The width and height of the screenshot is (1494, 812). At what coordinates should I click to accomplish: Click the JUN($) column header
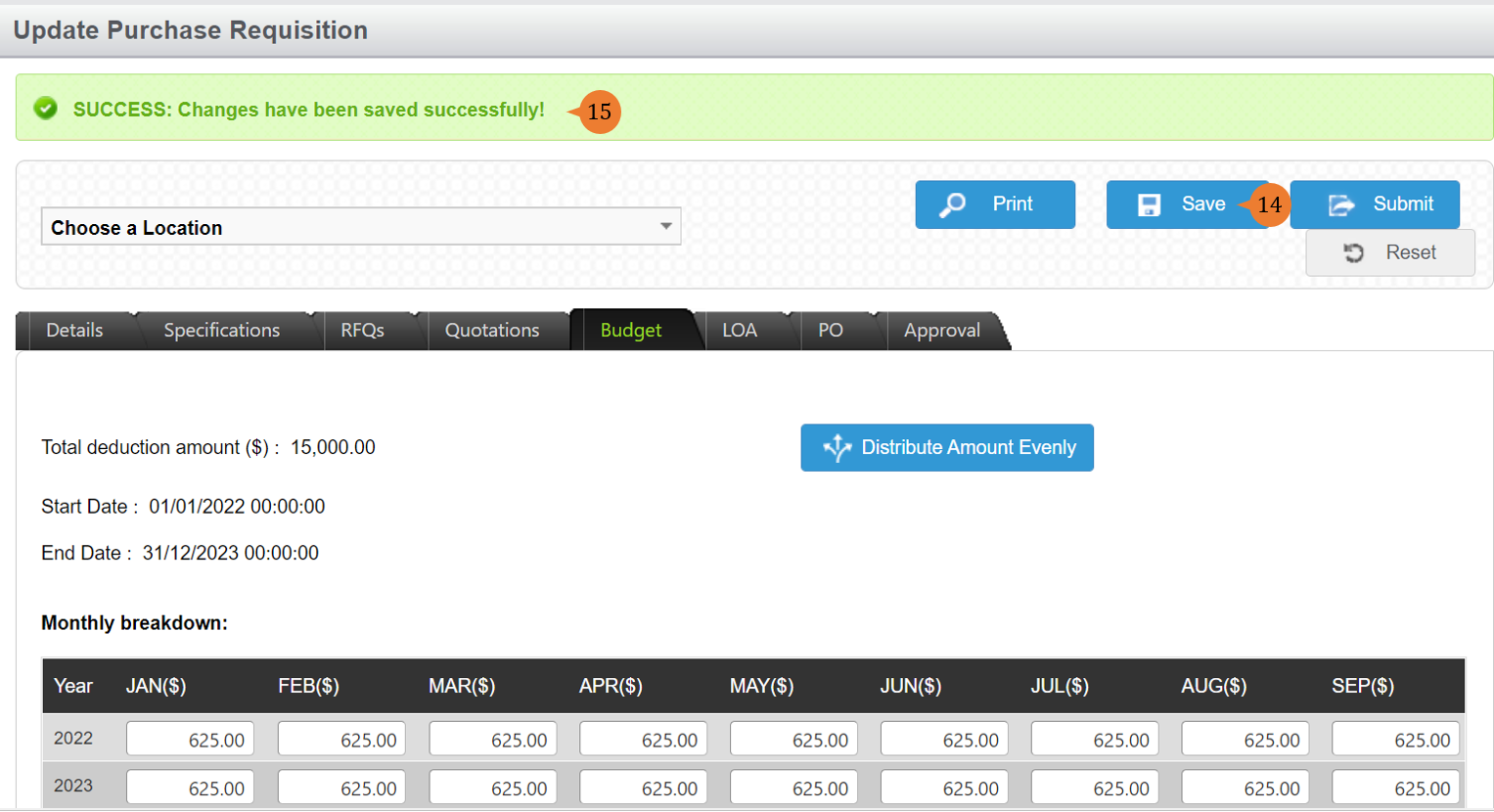pyautogui.click(x=911, y=686)
